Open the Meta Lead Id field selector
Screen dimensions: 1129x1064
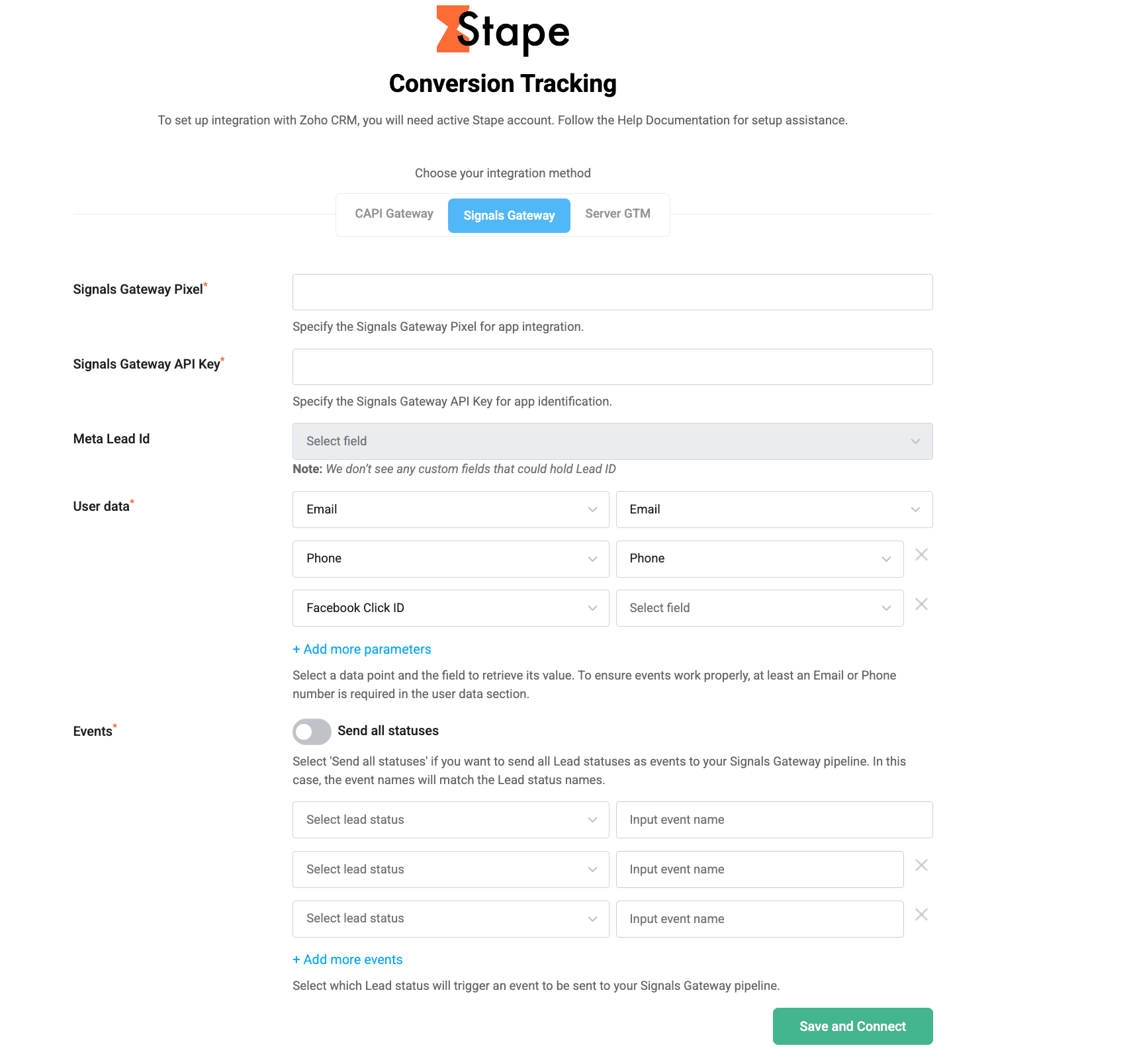coord(611,441)
